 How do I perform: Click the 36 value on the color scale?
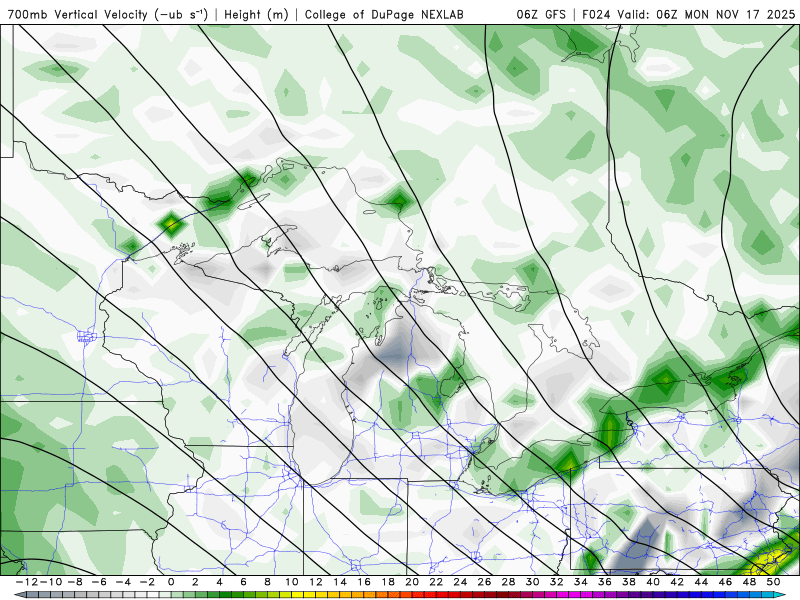tap(605, 582)
